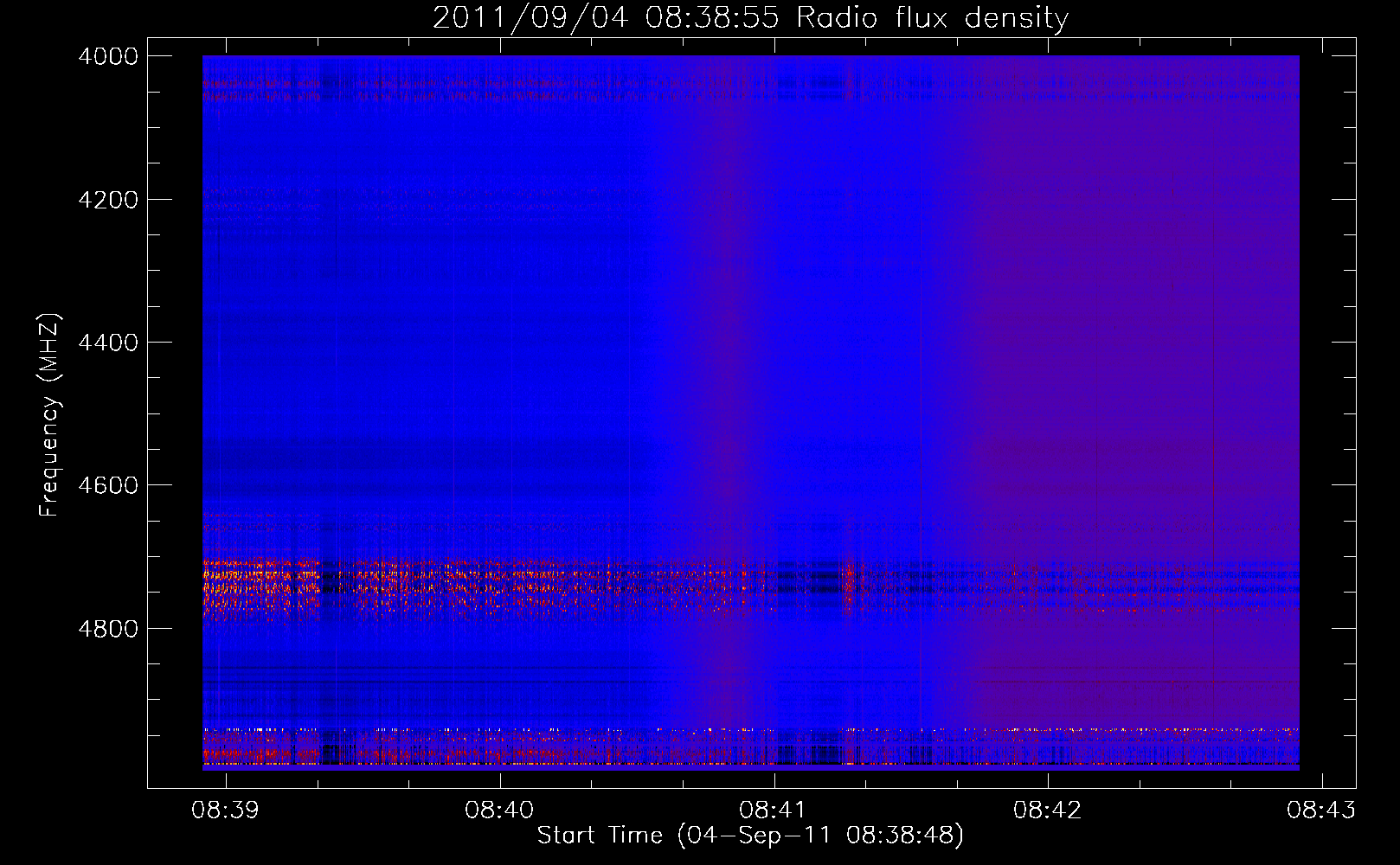This screenshot has height=865, width=1400.
Task: Click the plot title "2011/09/04 08:38:55 Radio flux density"
Action: pos(750,17)
